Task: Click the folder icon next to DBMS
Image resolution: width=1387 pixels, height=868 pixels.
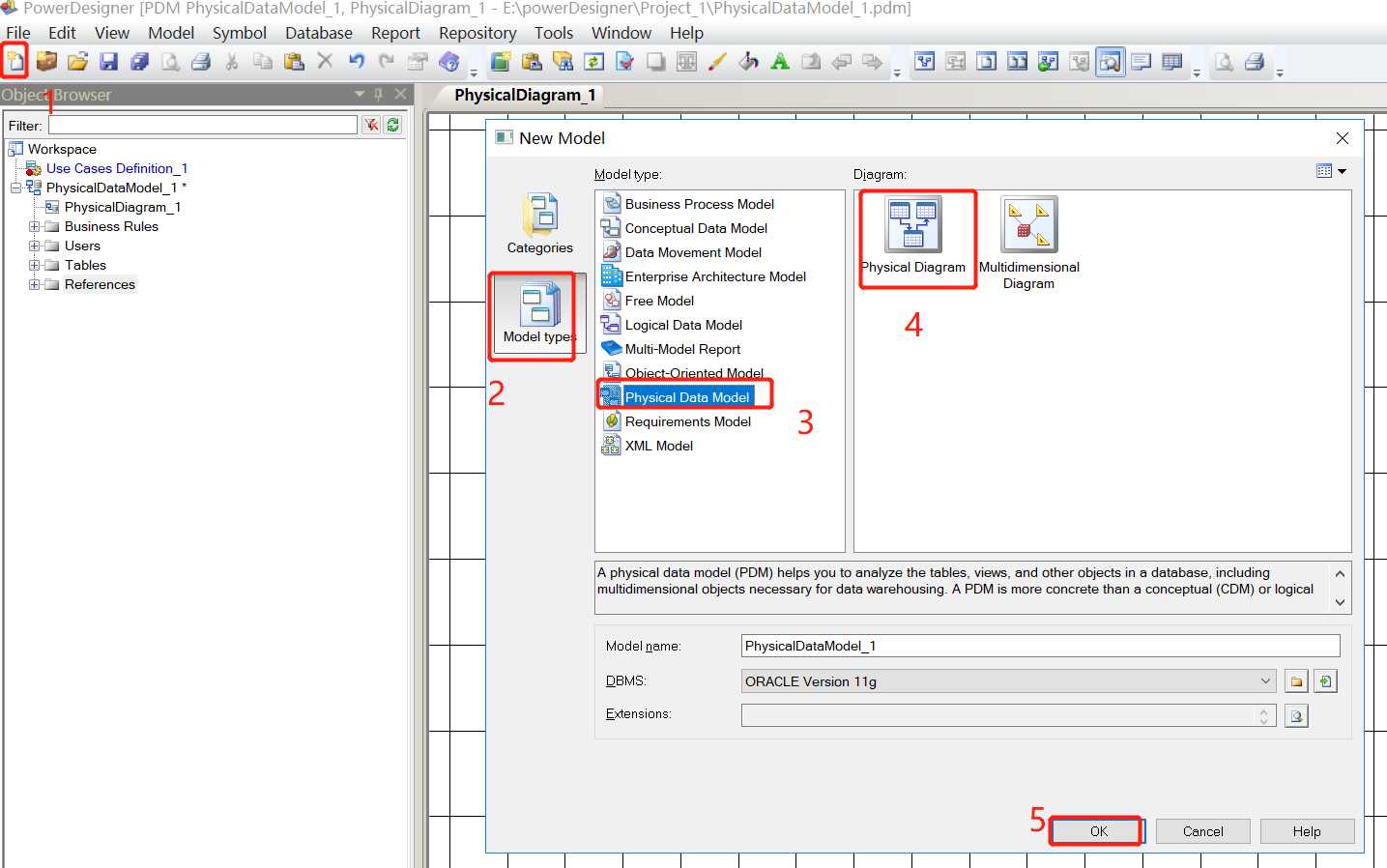Action: tap(1296, 681)
